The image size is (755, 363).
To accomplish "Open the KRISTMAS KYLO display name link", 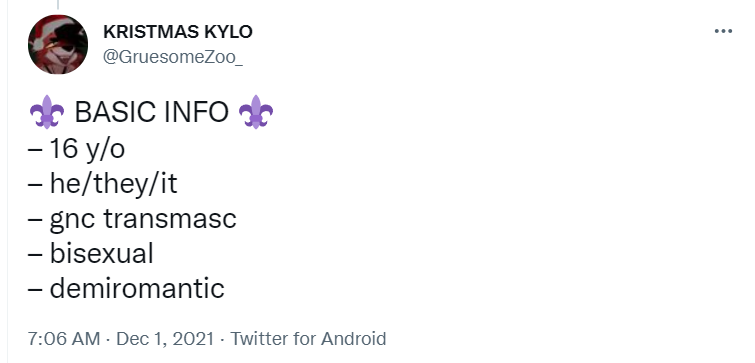I will [178, 32].
